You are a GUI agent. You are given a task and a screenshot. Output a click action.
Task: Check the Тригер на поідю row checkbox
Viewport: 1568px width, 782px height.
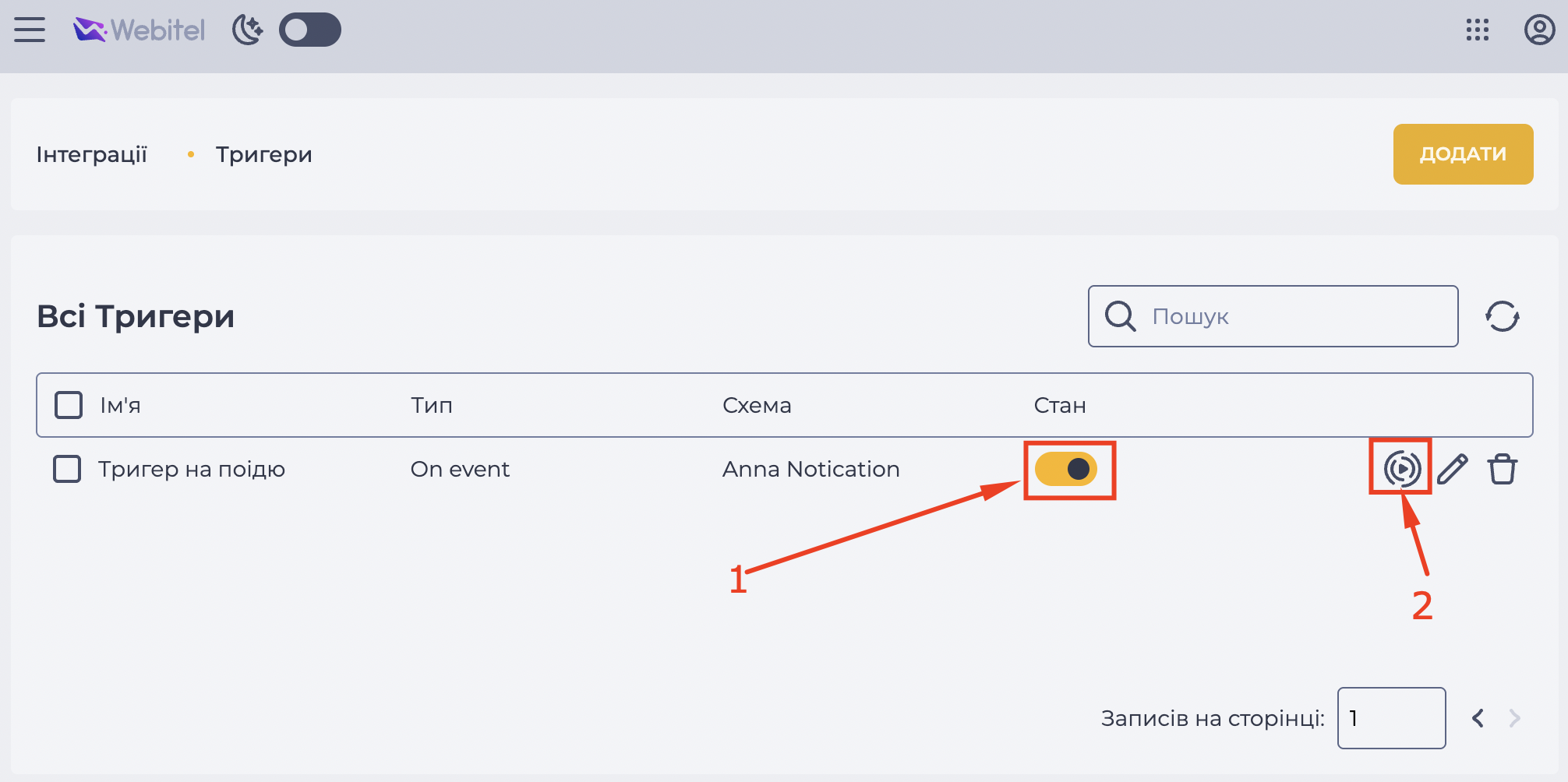67,469
